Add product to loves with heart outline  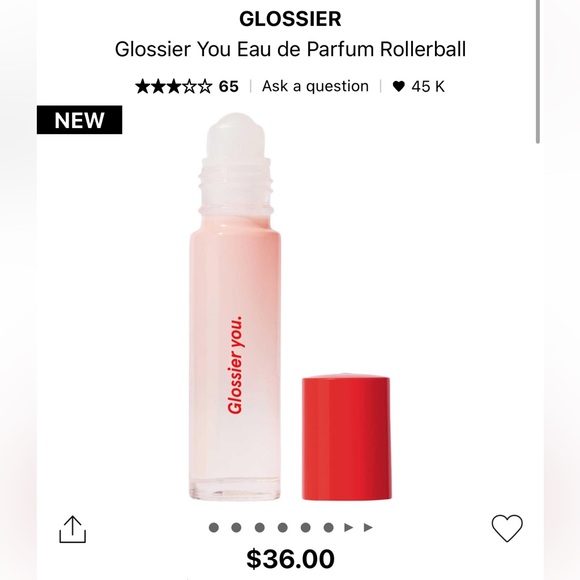click(507, 528)
